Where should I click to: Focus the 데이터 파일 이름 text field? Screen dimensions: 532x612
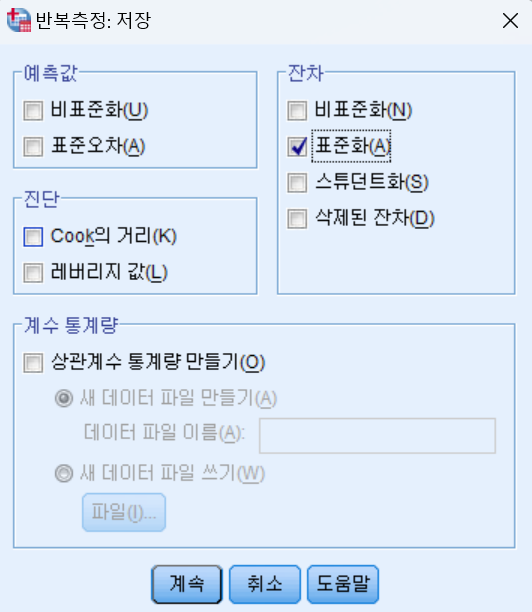[x=377, y=436]
